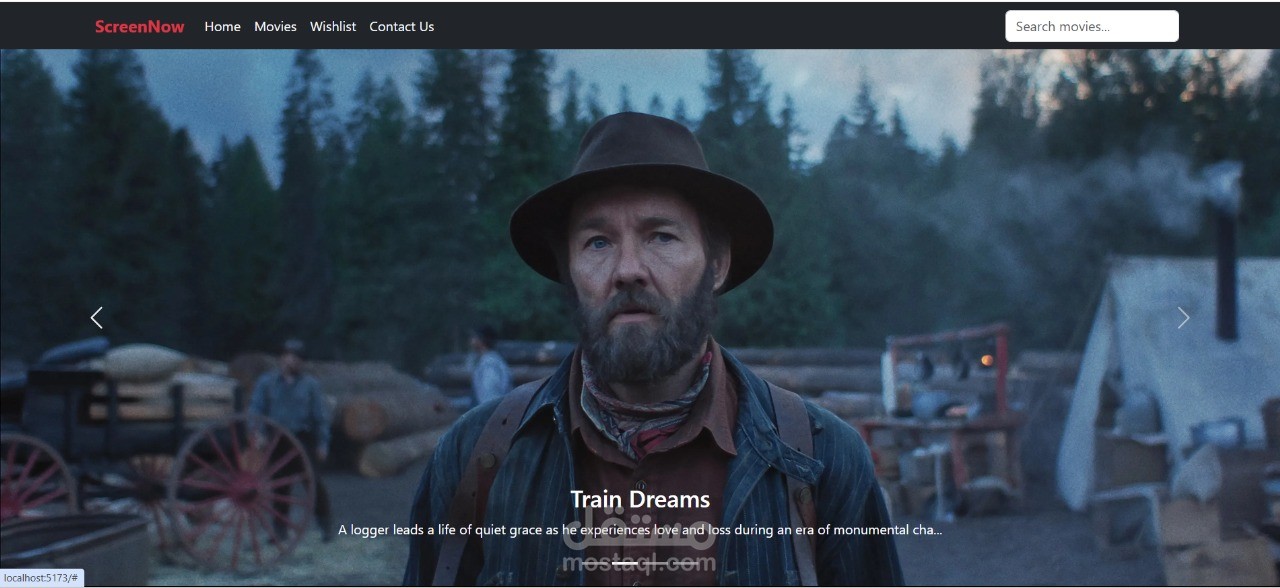Go to the Movies page

pyautogui.click(x=275, y=27)
